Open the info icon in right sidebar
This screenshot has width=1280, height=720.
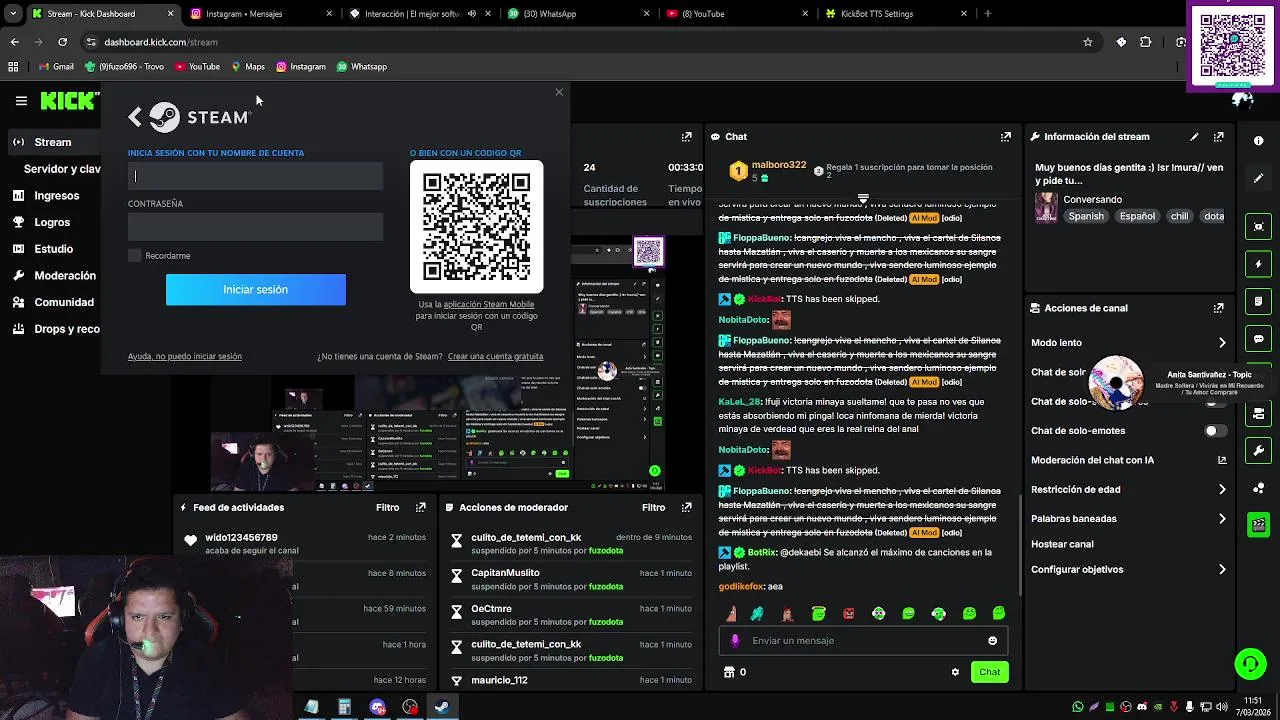pos(1259,141)
